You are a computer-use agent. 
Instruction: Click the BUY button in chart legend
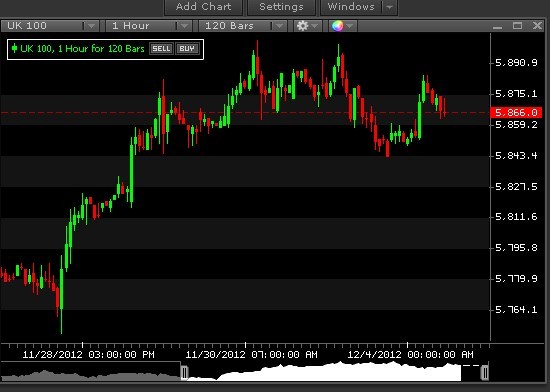pos(187,48)
